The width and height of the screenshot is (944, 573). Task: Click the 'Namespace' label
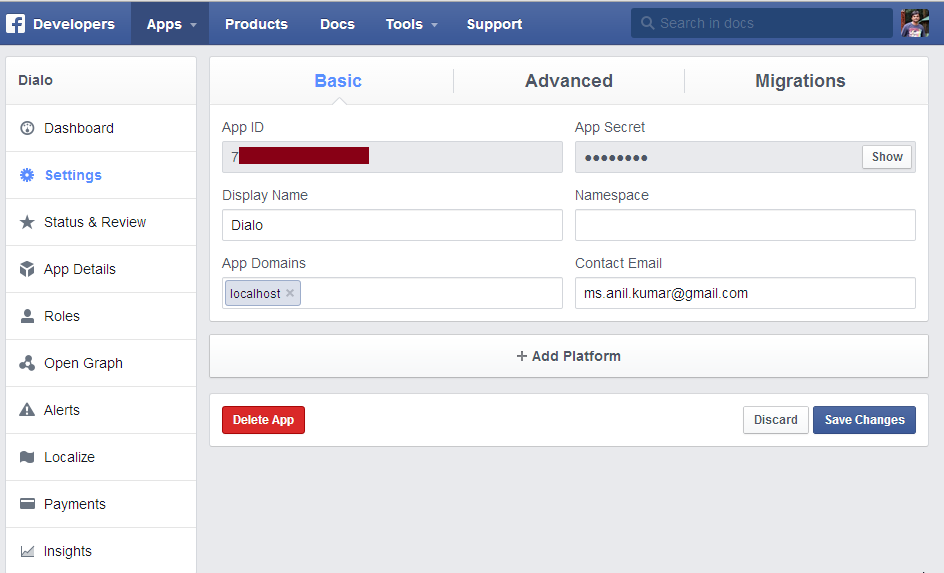[x=612, y=196]
